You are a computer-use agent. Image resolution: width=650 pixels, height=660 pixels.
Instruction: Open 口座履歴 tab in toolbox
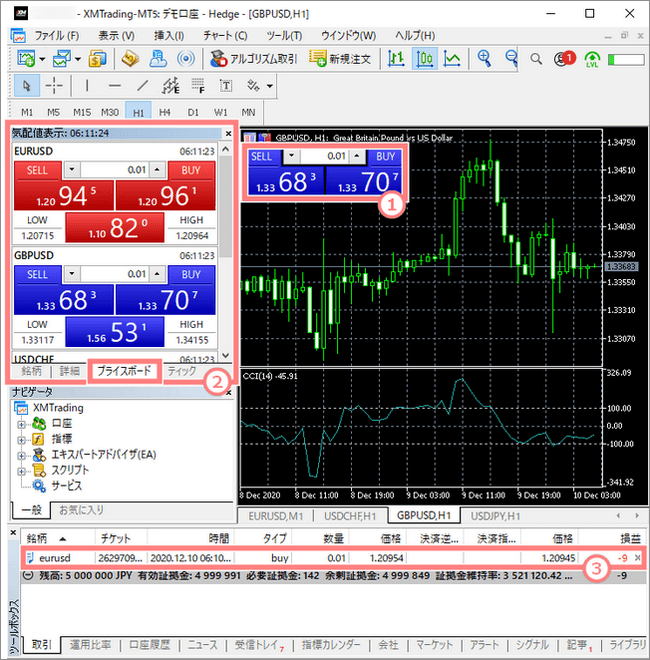click(x=149, y=645)
